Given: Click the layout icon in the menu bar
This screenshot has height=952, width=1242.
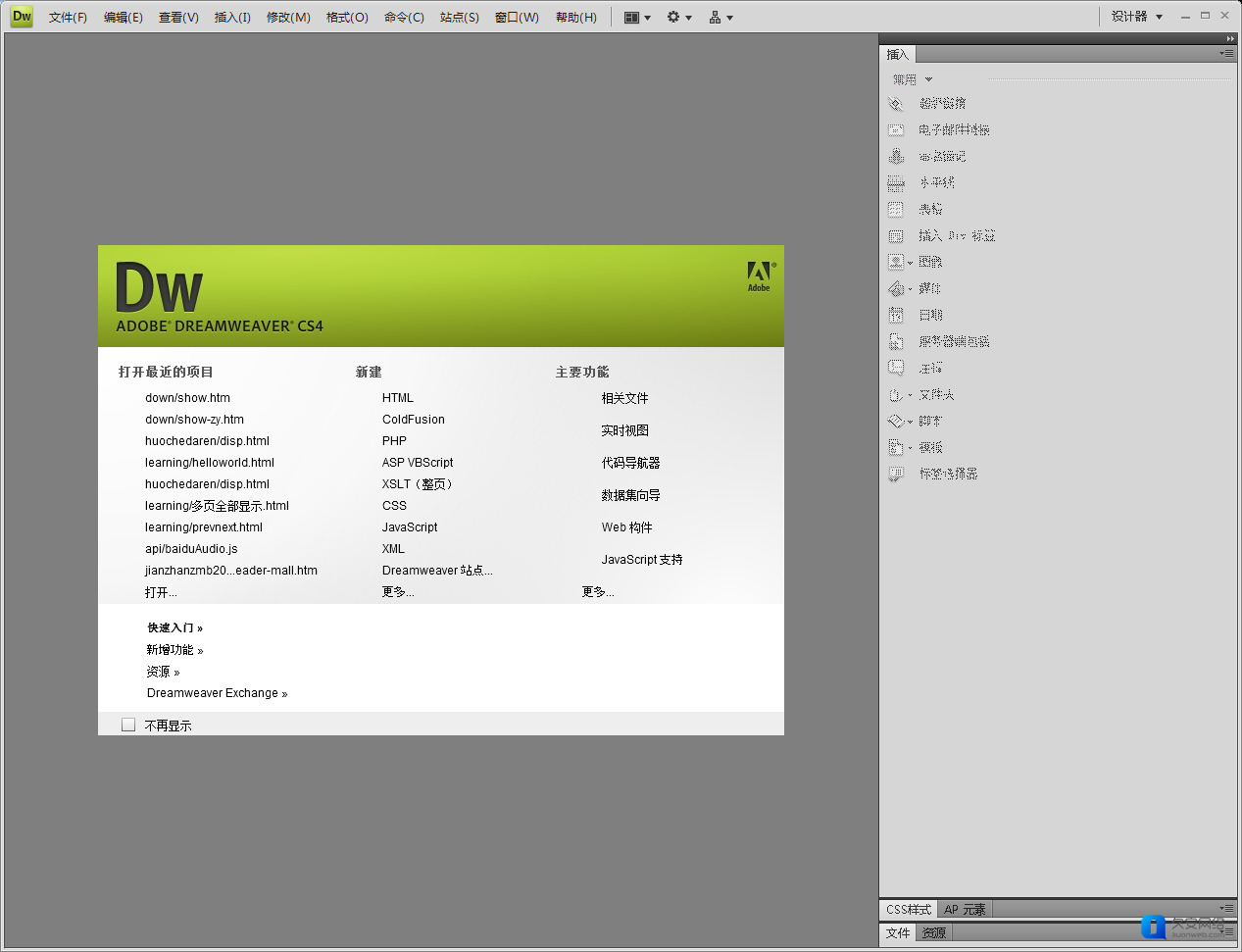Looking at the screenshot, I should pos(632,18).
